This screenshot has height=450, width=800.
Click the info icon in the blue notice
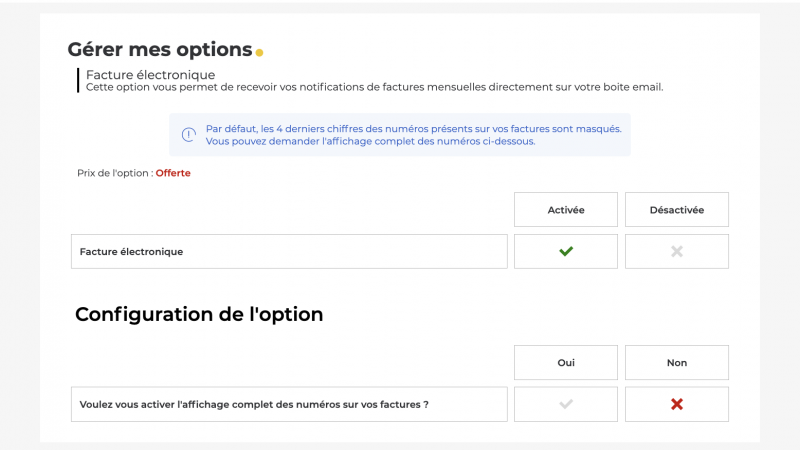(188, 135)
